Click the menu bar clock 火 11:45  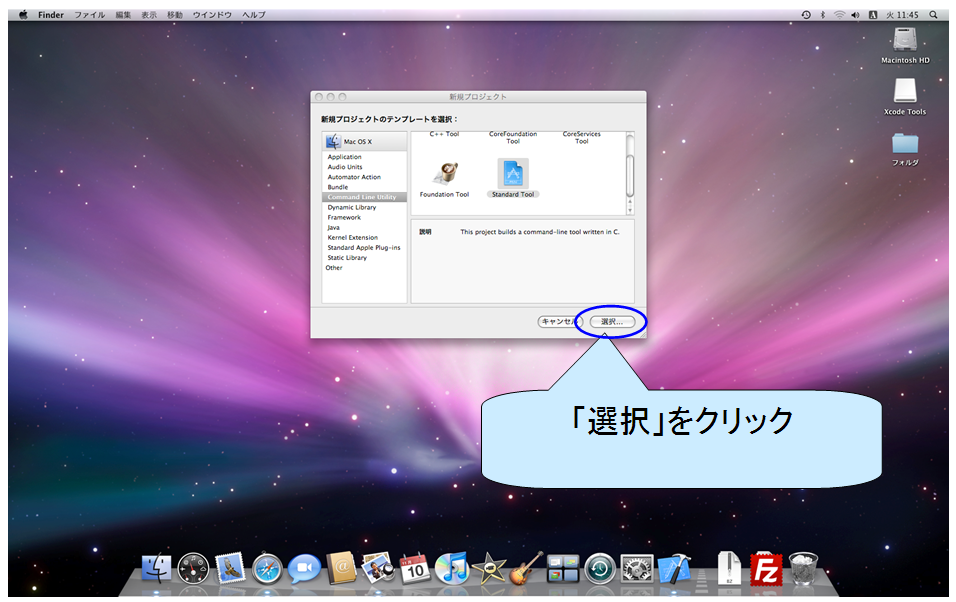902,15
